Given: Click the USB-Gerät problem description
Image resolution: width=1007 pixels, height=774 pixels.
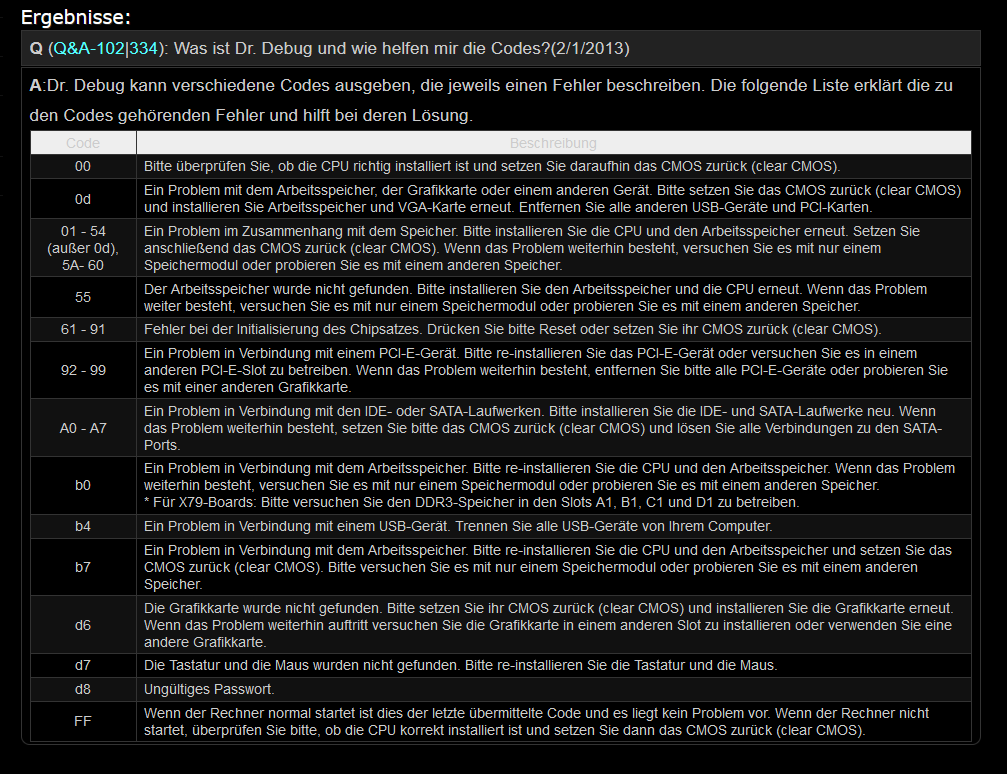Looking at the screenshot, I should tap(458, 526).
